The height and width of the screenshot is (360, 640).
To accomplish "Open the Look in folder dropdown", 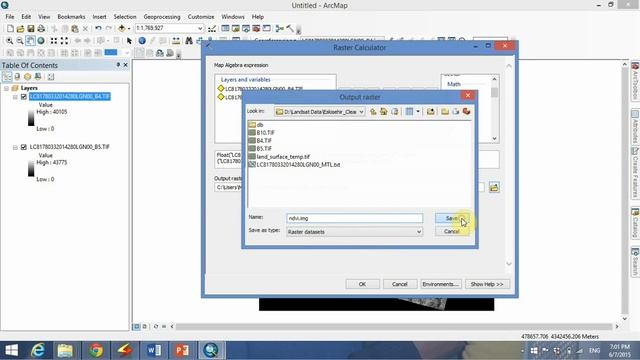I will pyautogui.click(x=361, y=112).
